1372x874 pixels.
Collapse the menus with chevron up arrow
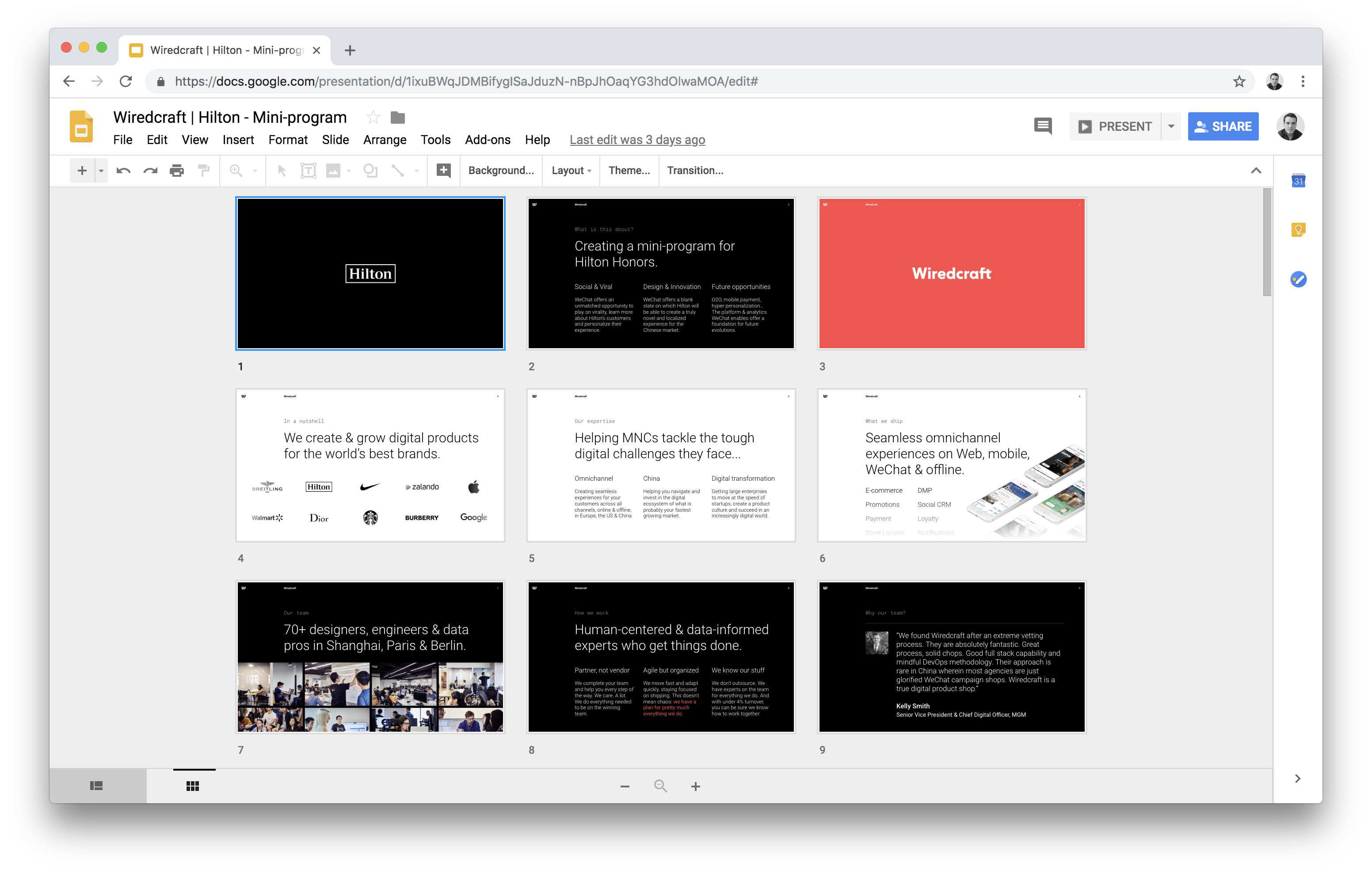(x=1256, y=171)
